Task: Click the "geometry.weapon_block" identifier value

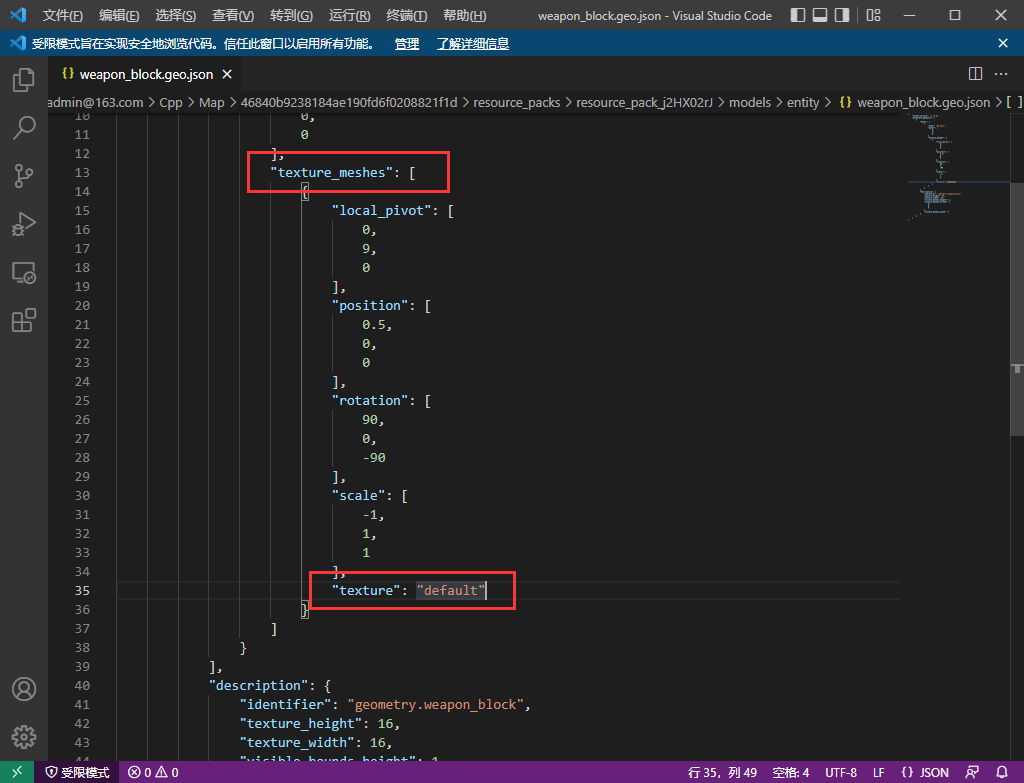Action: point(436,705)
